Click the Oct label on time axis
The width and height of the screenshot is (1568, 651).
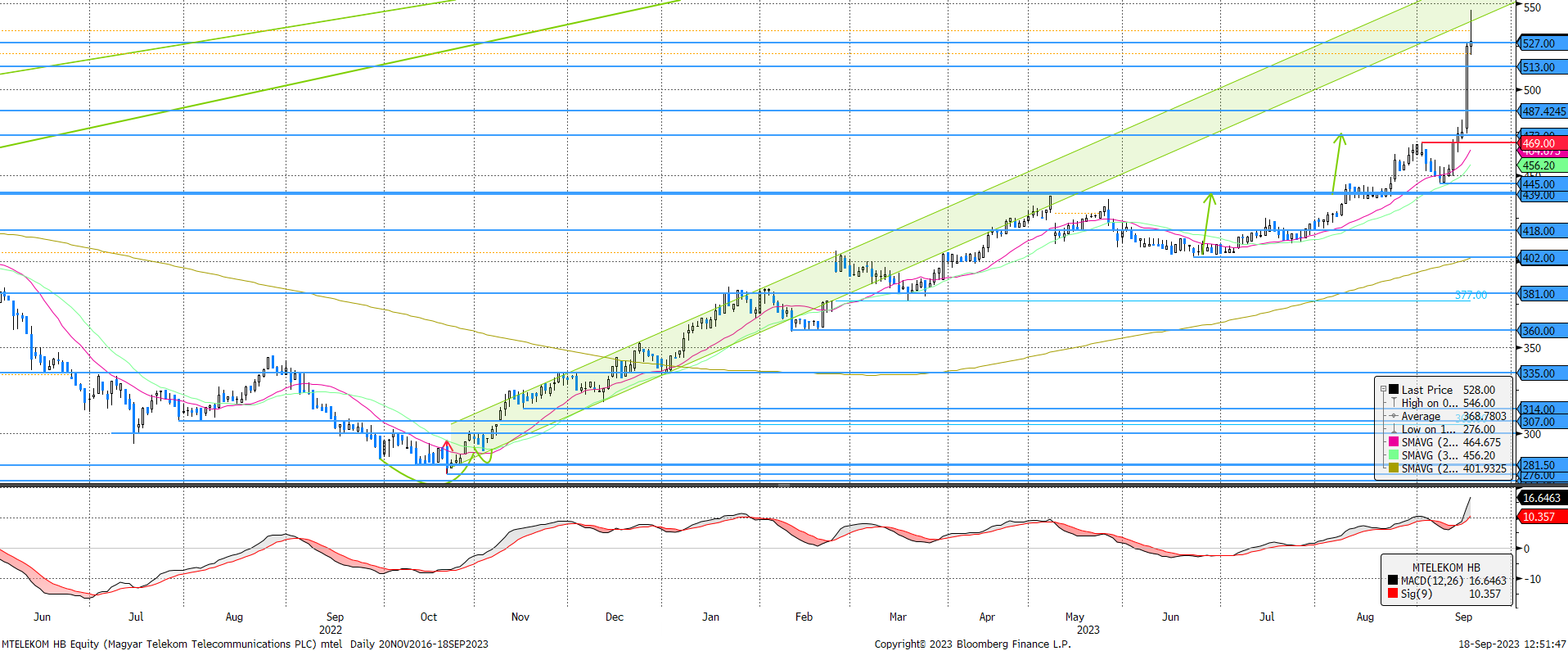click(x=429, y=617)
